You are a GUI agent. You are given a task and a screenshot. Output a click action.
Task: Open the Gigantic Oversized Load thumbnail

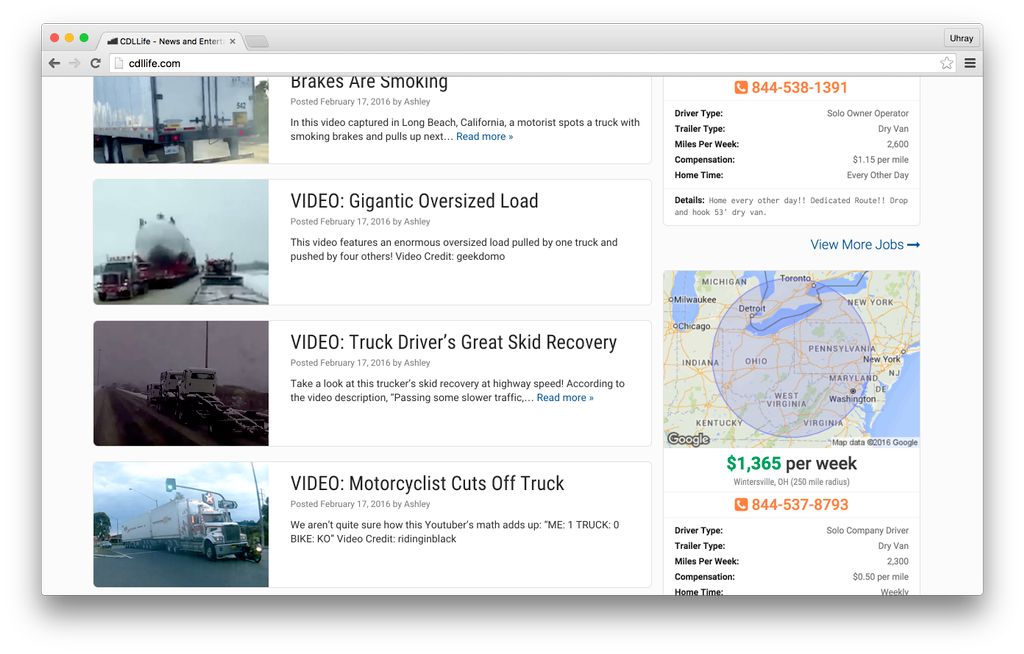point(181,242)
